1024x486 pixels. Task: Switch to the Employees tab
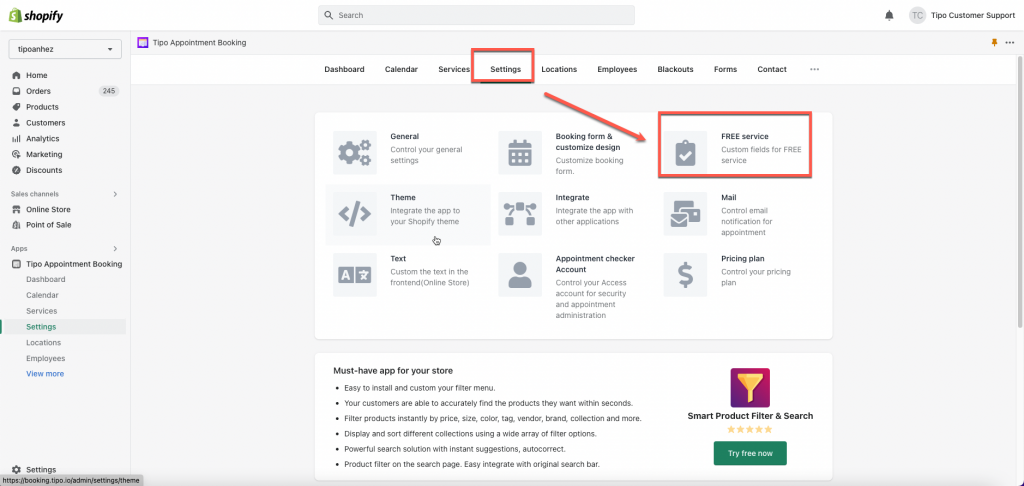[617, 69]
